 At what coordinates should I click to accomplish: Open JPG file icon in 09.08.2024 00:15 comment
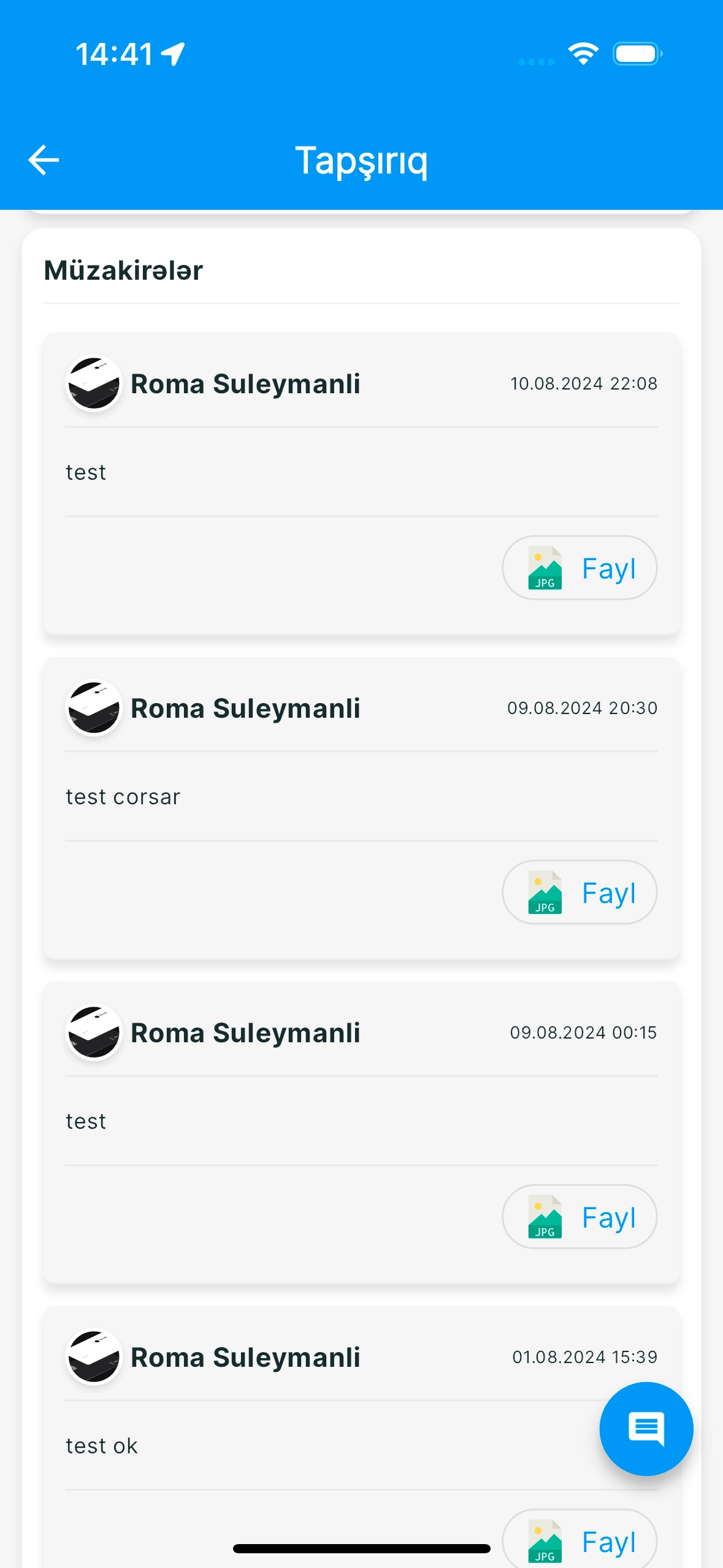pos(545,1217)
